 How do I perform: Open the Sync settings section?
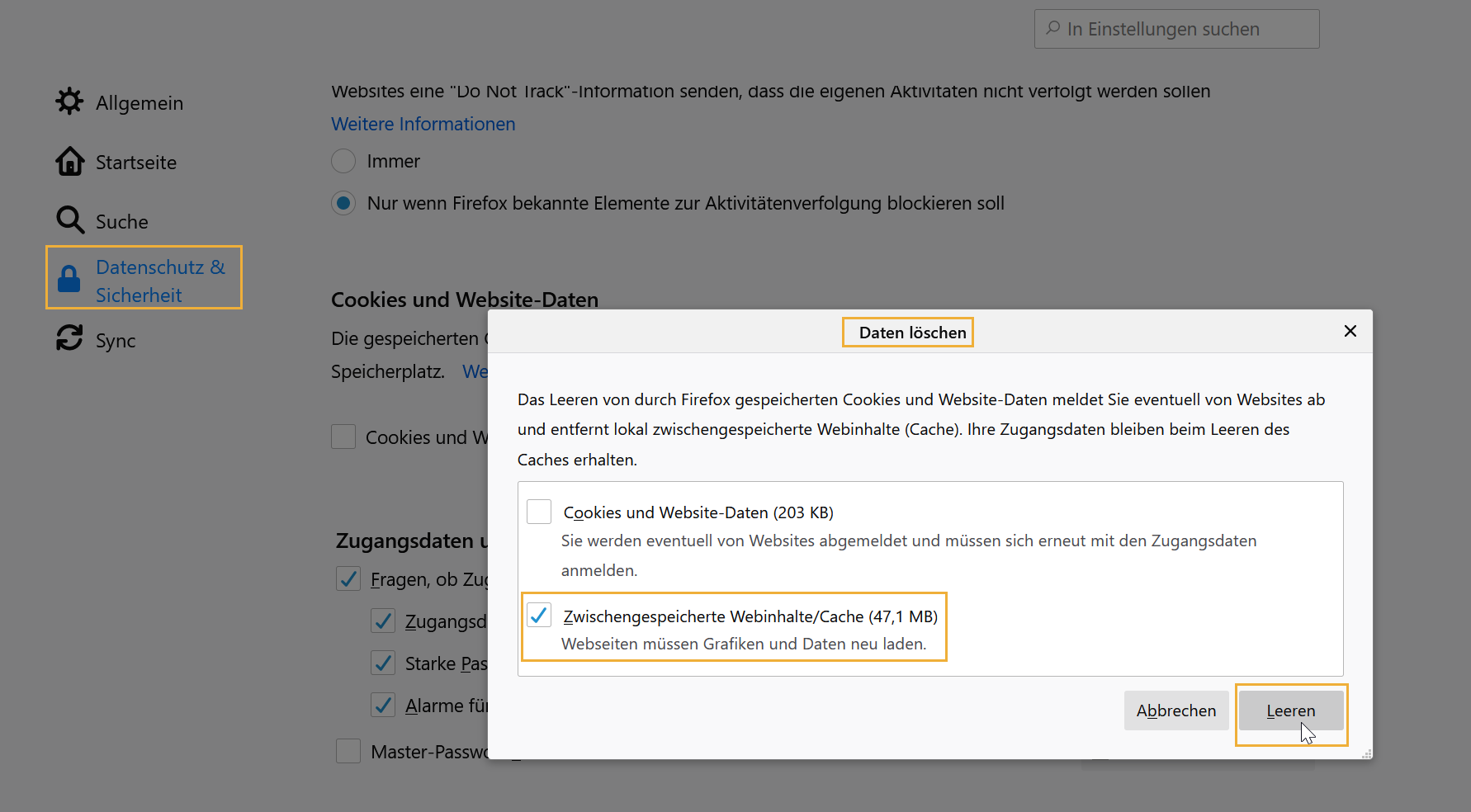tap(115, 338)
